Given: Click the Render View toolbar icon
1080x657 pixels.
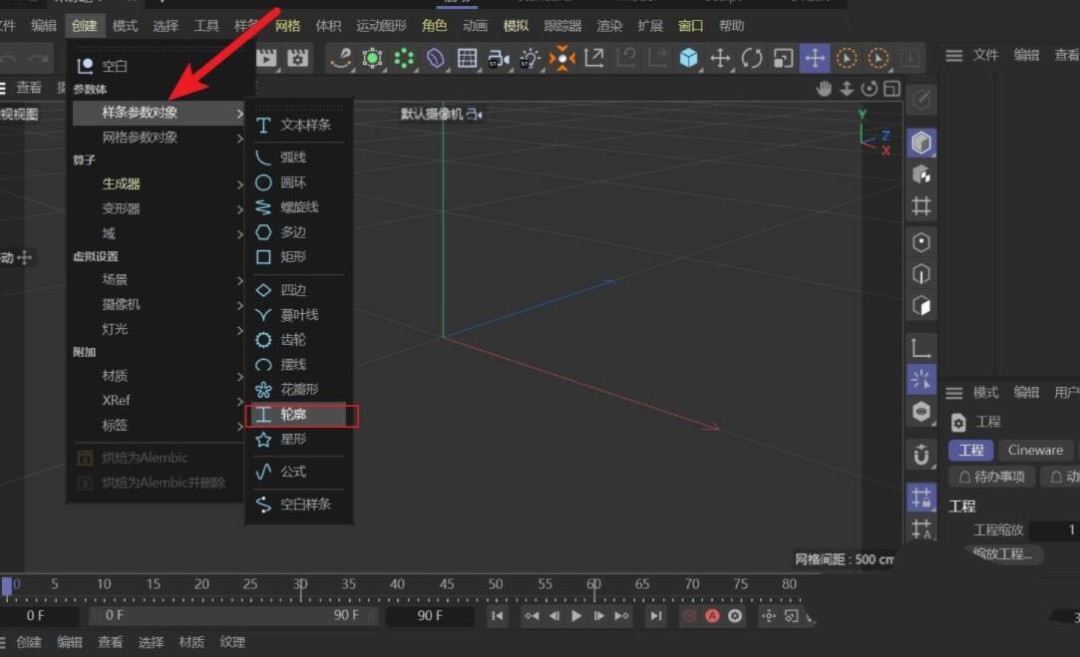Looking at the screenshot, I should [266, 58].
